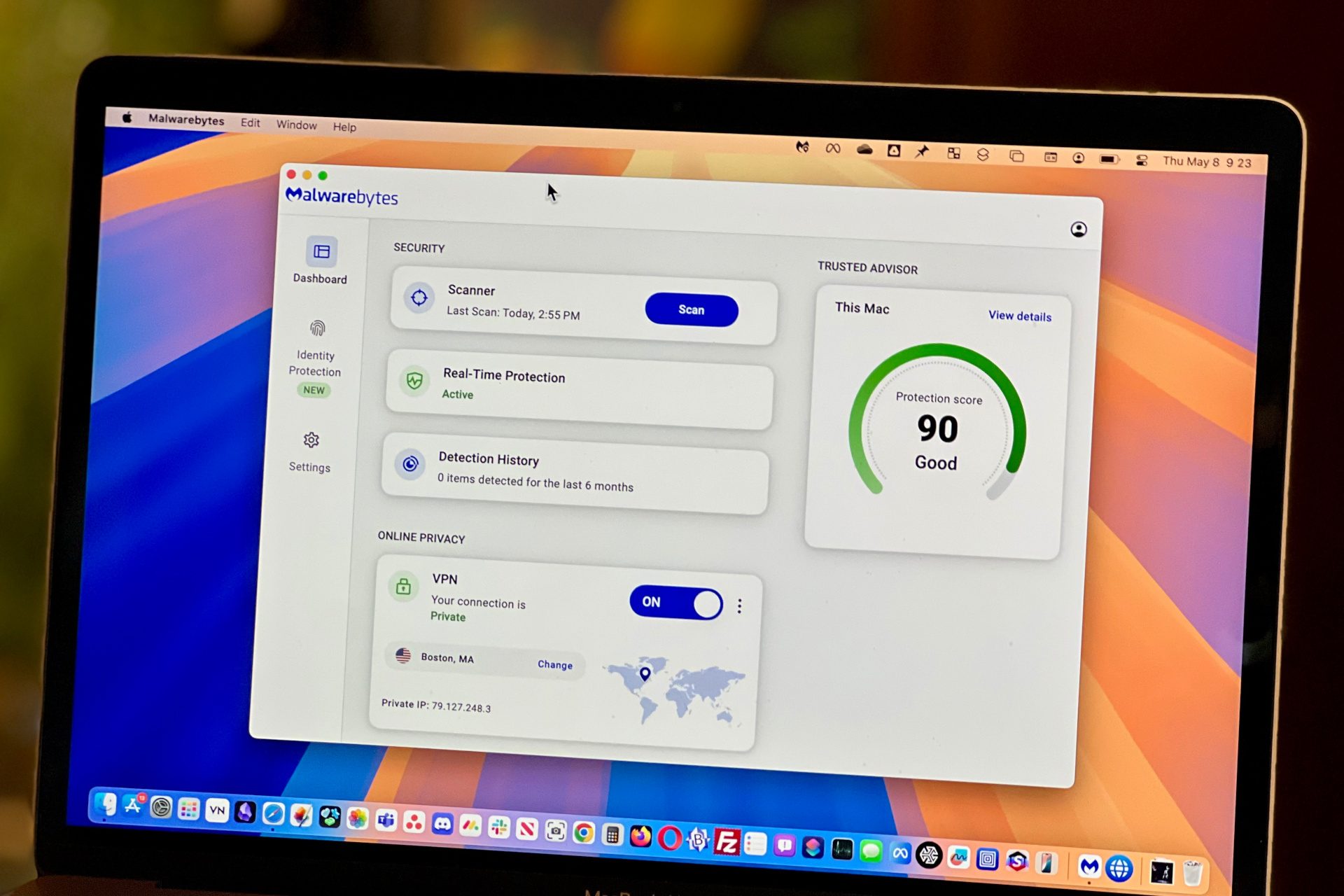Open Firefox from the Dock
1344x896 pixels.
pos(640,836)
